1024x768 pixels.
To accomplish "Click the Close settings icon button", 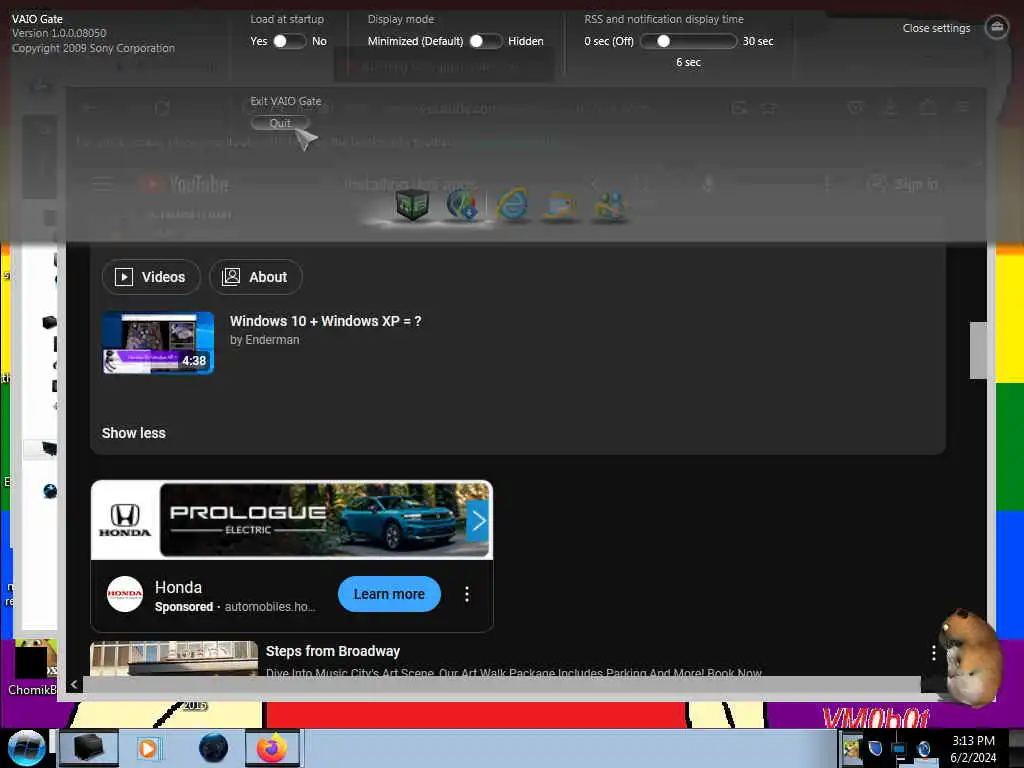I will 997,27.
